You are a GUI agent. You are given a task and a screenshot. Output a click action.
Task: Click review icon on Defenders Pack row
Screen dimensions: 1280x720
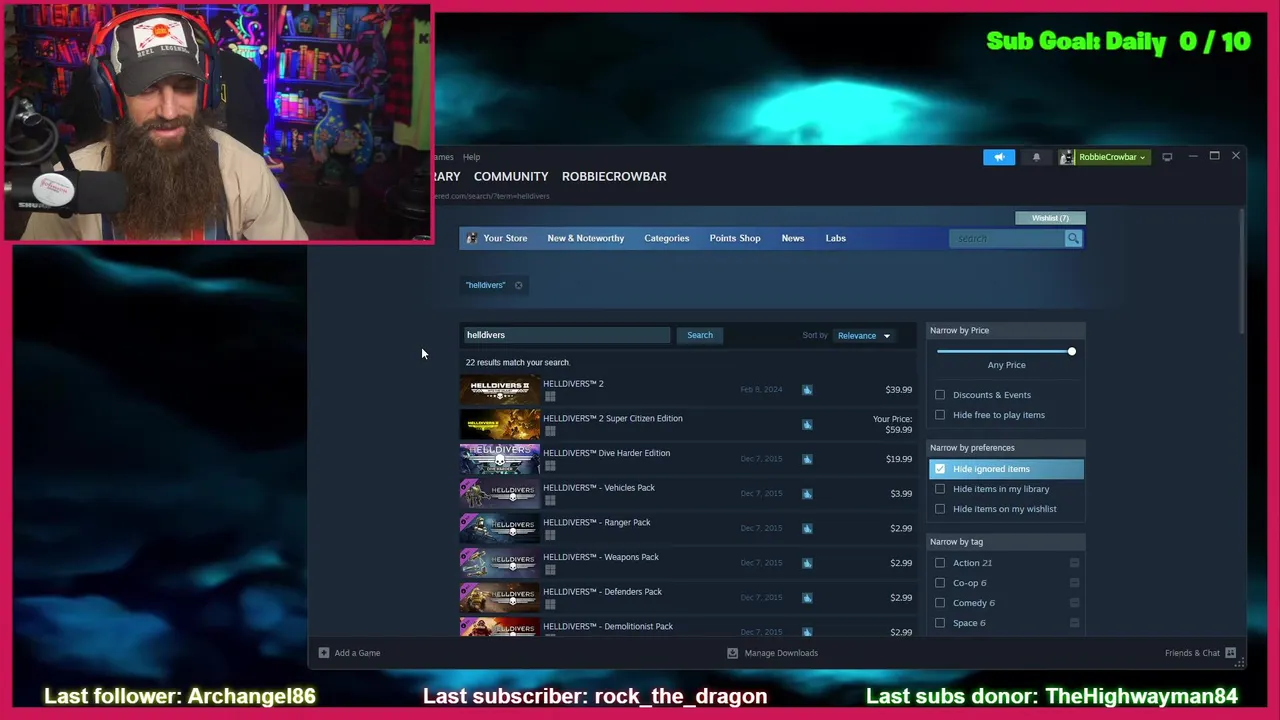tap(807, 598)
